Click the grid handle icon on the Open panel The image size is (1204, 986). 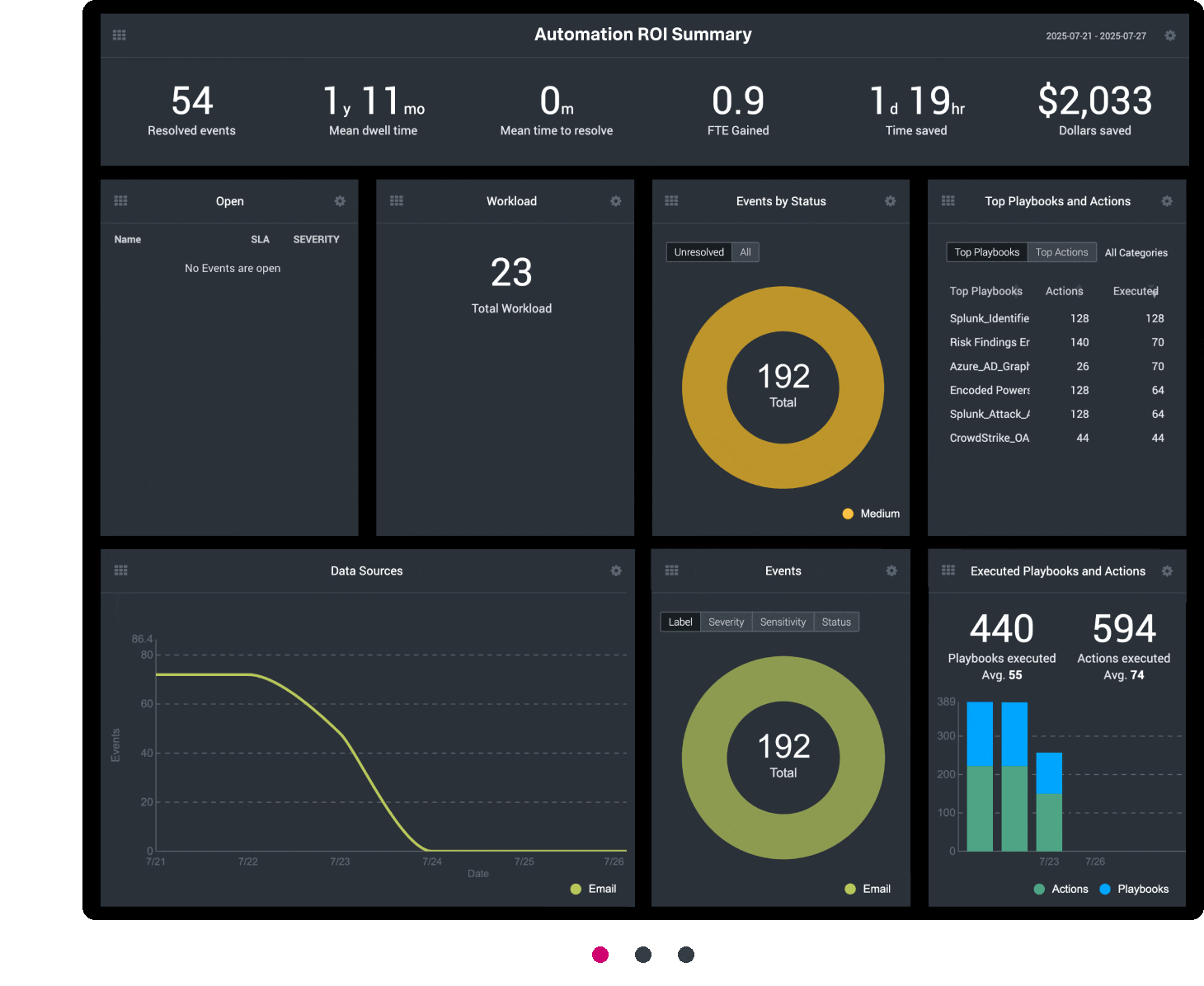(120, 200)
